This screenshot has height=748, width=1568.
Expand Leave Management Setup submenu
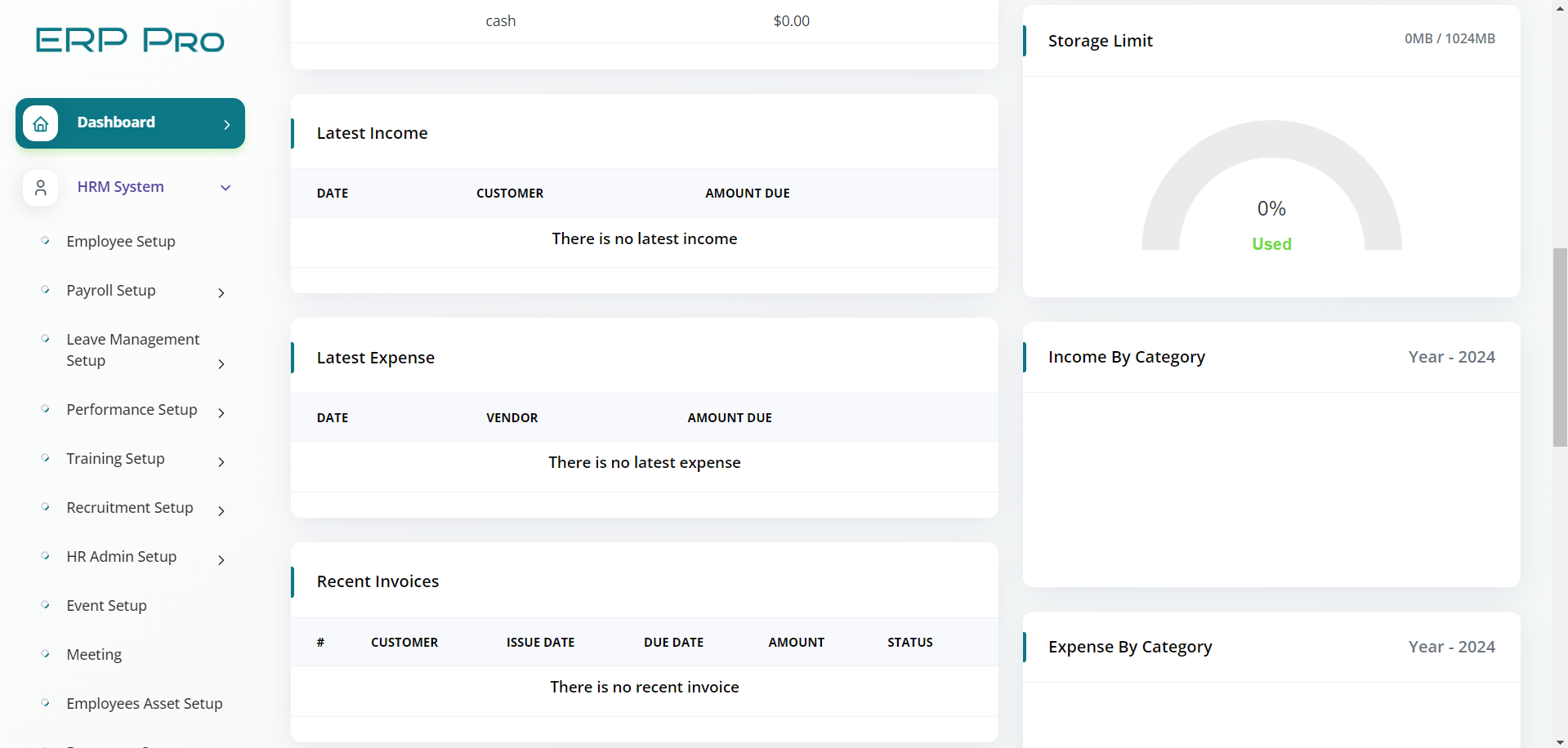pyautogui.click(x=221, y=363)
